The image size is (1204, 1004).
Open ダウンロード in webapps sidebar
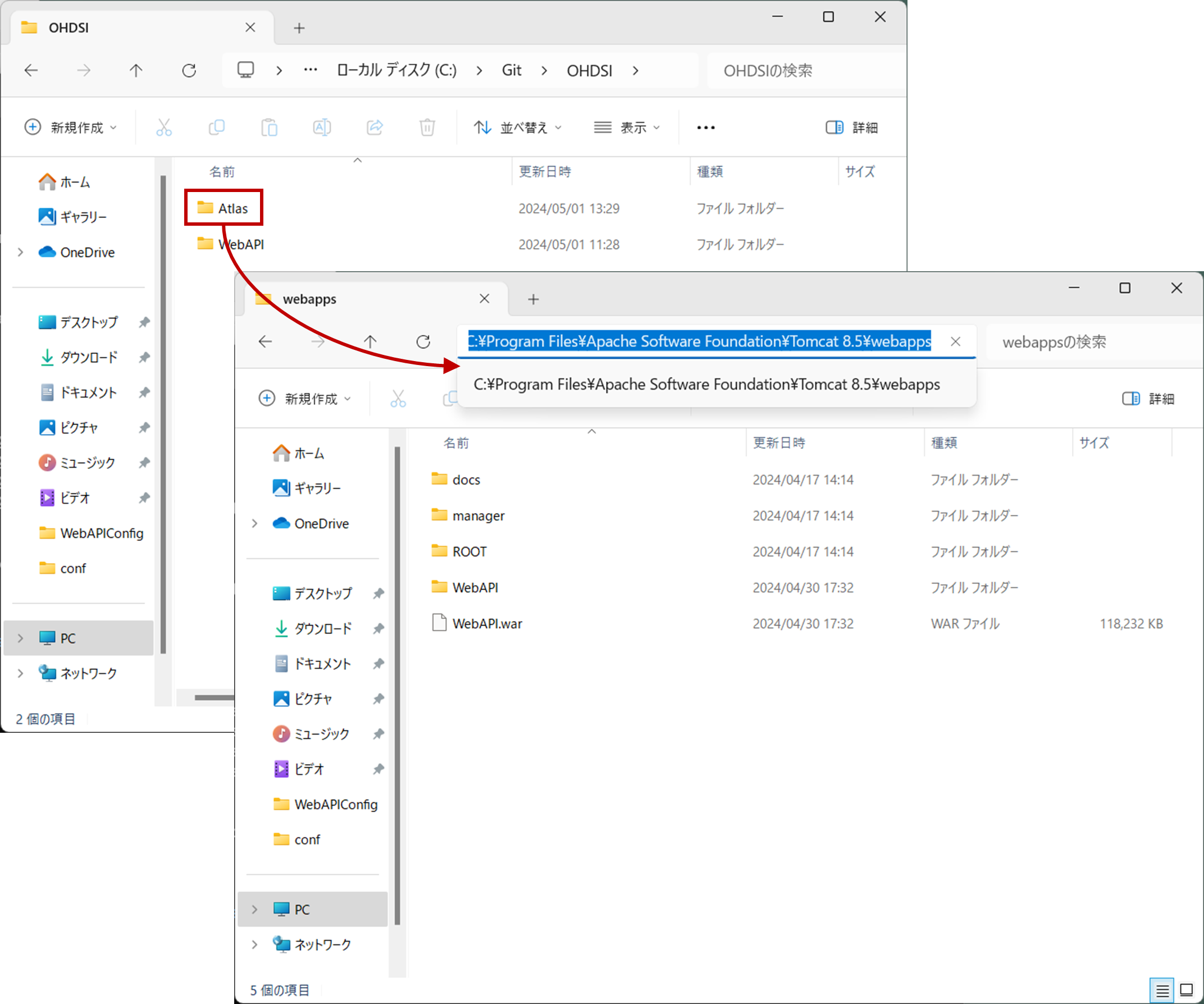click(312, 628)
